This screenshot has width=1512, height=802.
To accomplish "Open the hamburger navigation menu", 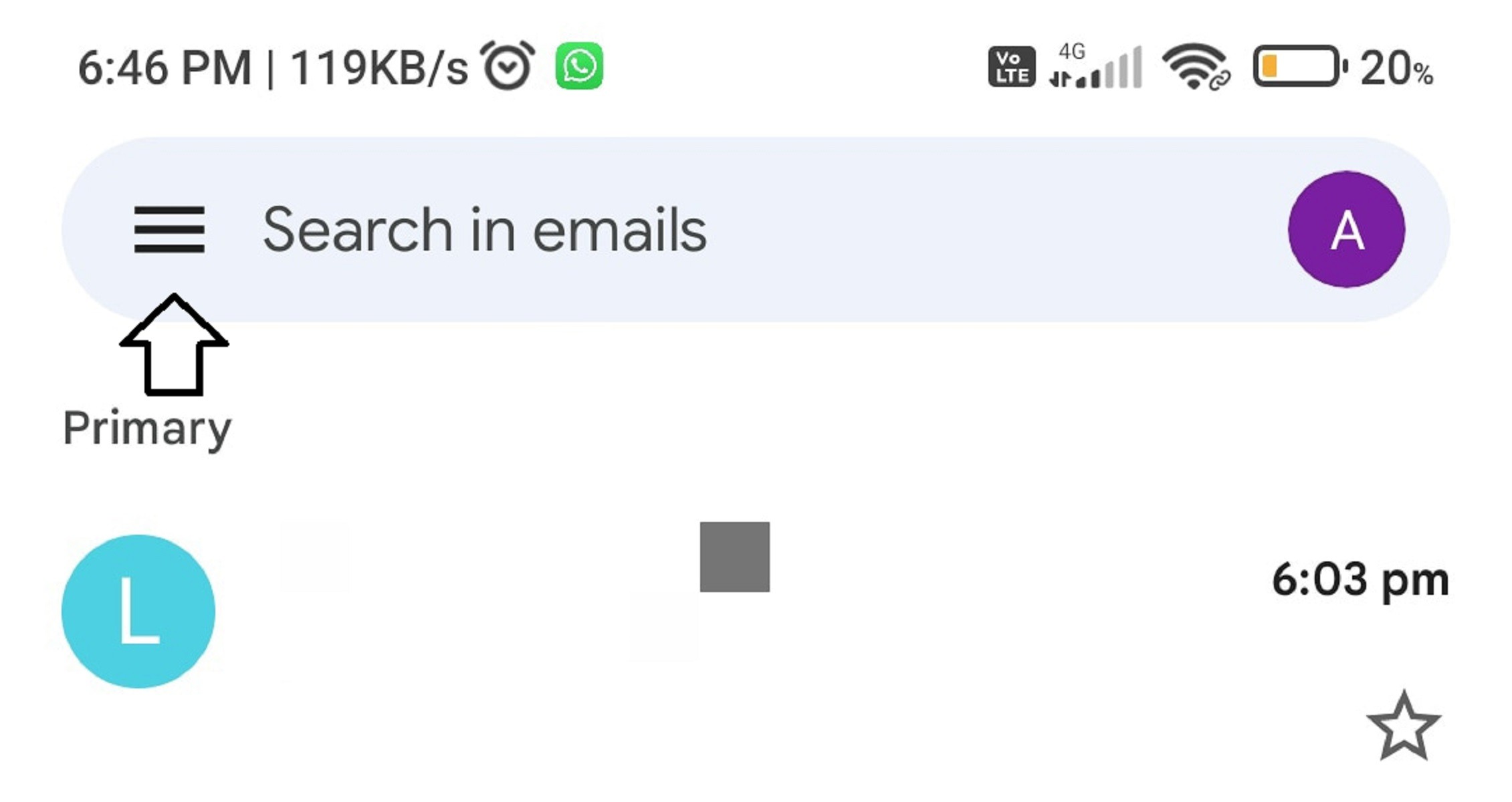I will 169,229.
